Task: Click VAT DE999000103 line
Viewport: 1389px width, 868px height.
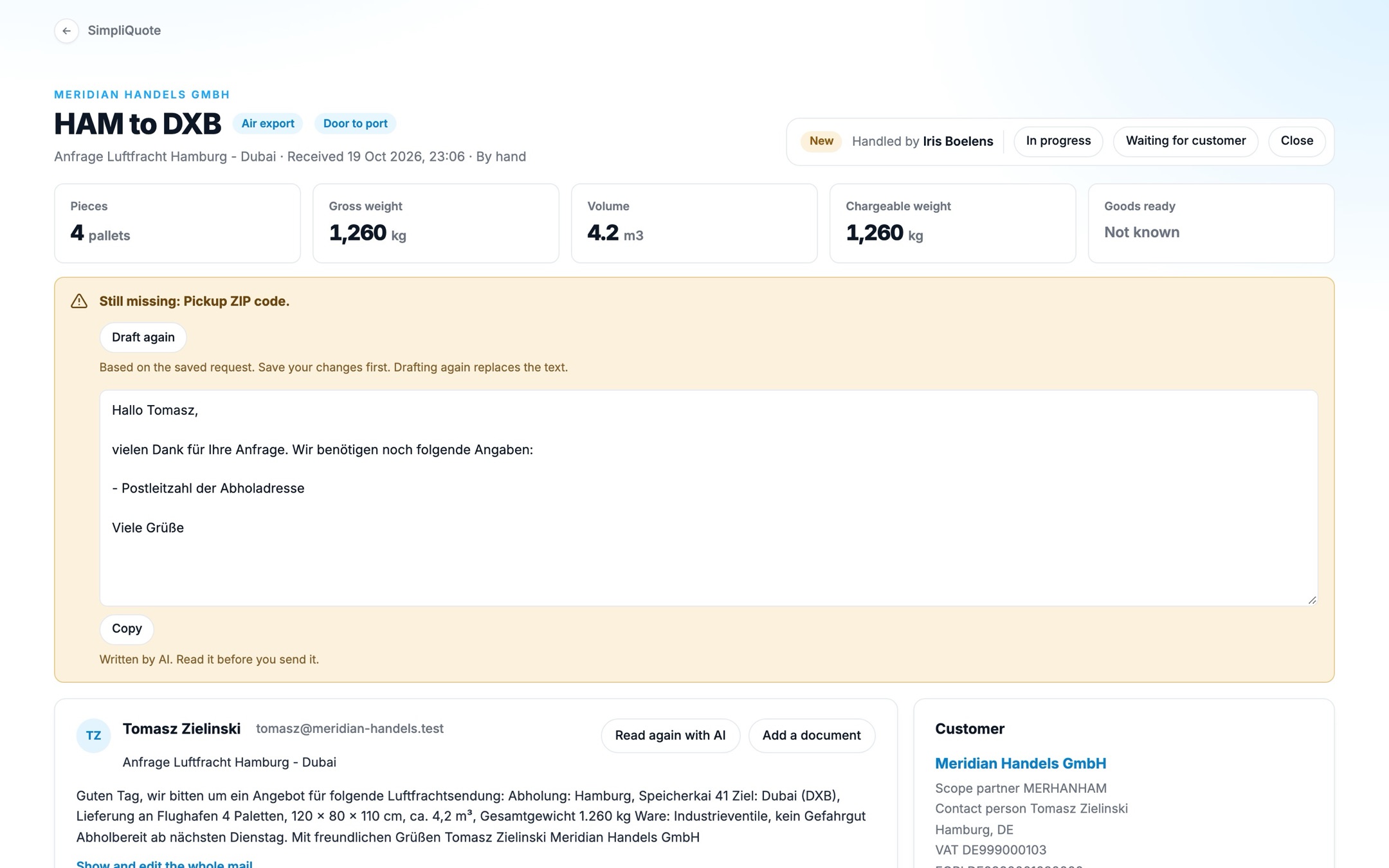Action: 990,850
